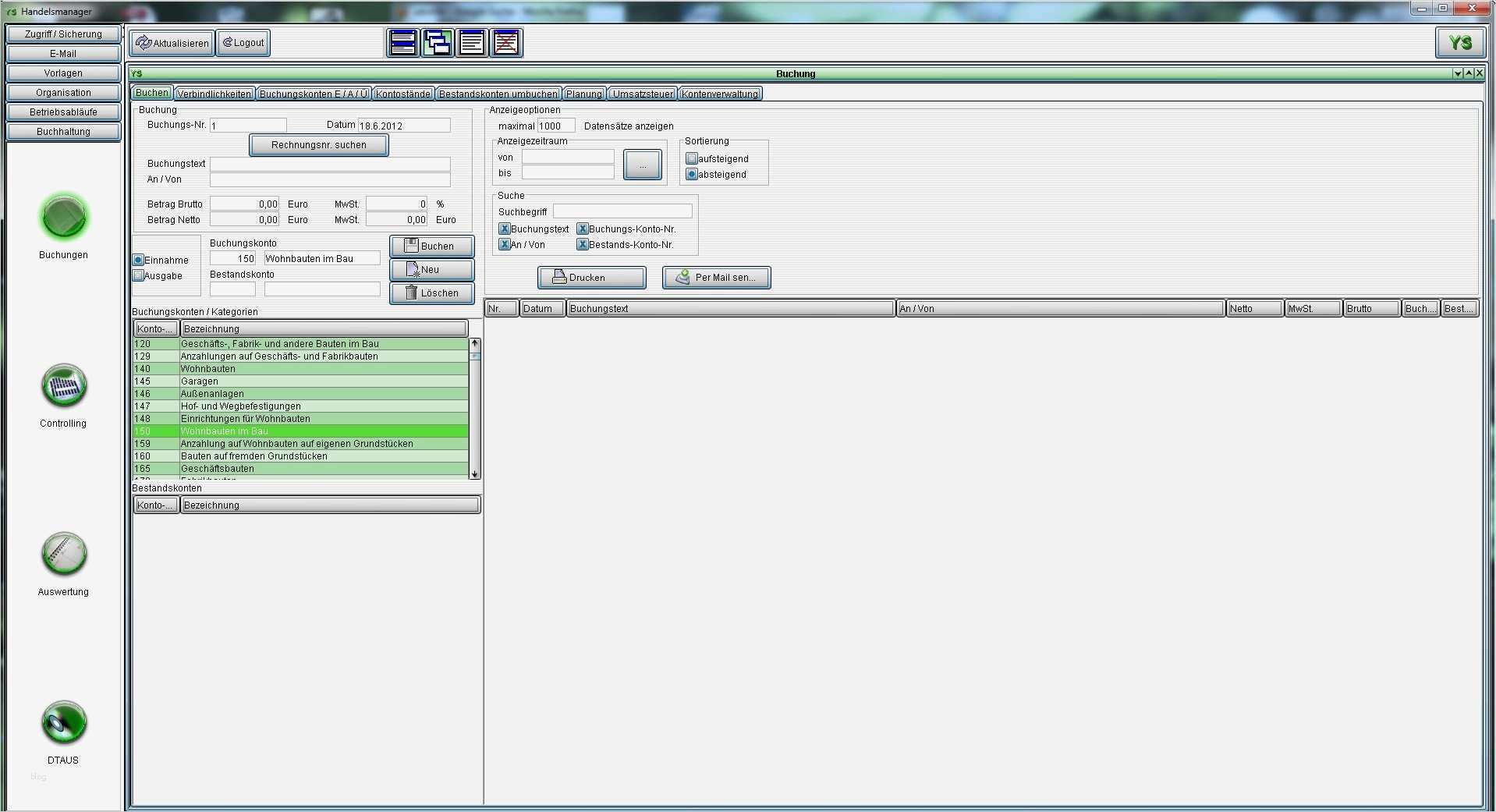Toggle the Buchungstext search checkbox
Viewport: 1496px width, 812px height.
(505, 229)
